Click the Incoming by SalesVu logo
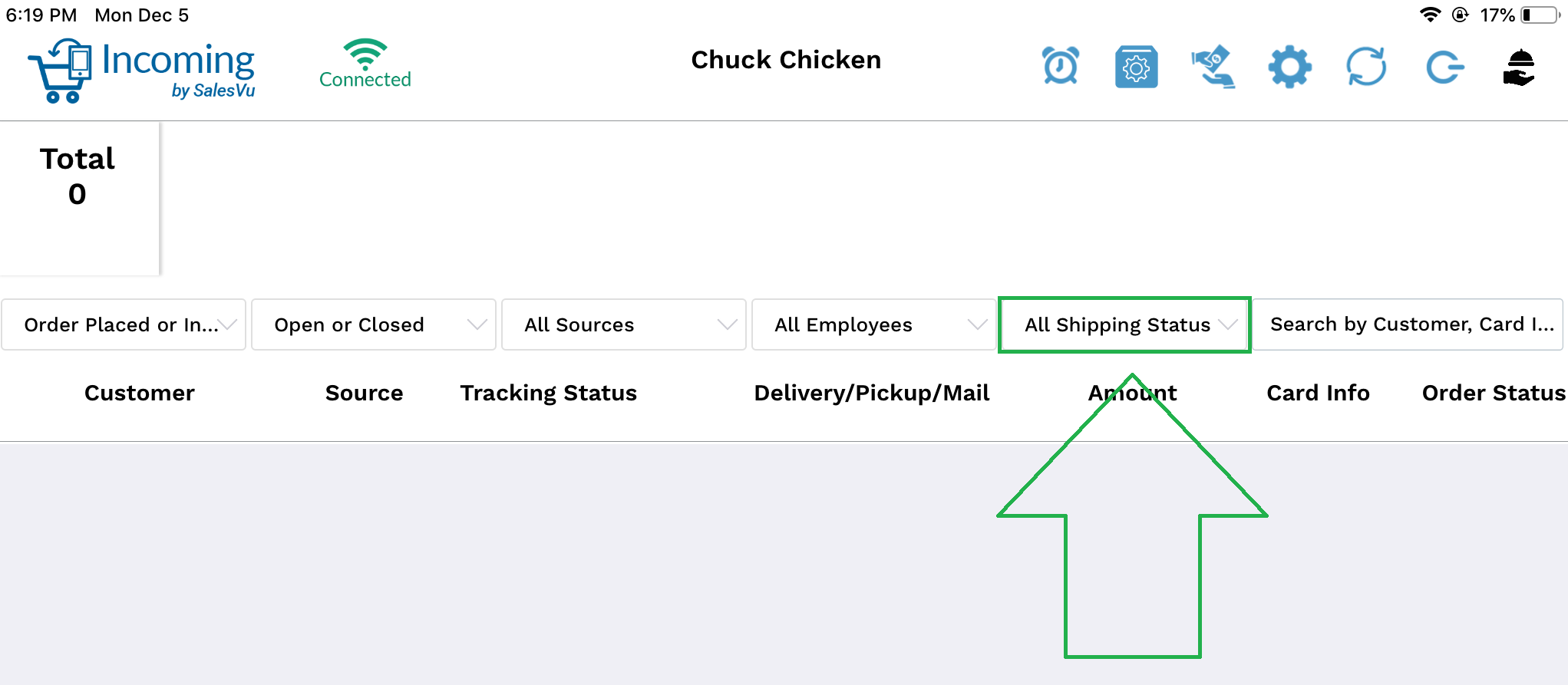The width and height of the screenshot is (1568, 685). coord(142,71)
